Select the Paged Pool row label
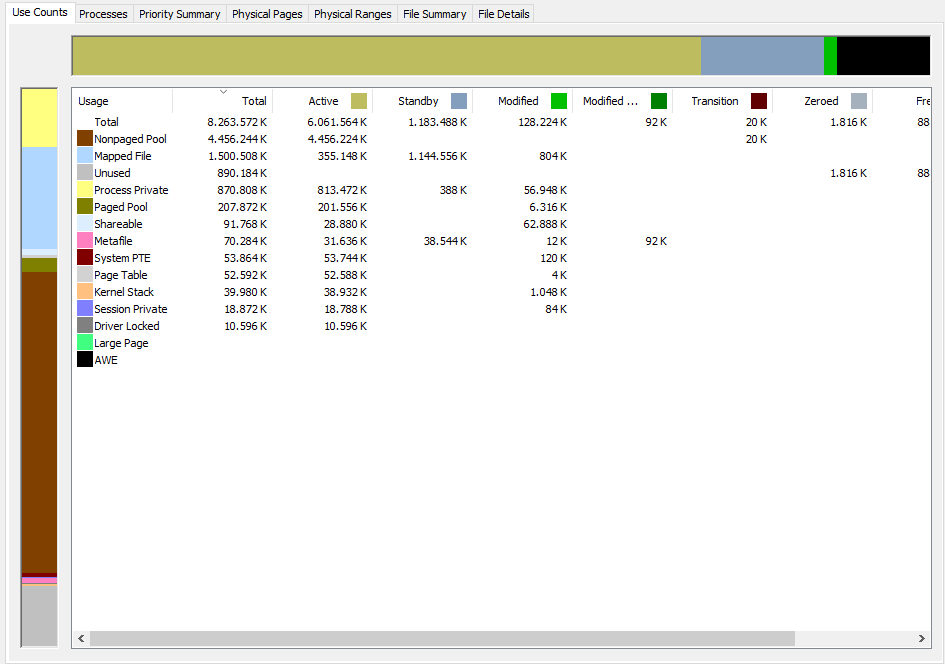 coord(121,207)
